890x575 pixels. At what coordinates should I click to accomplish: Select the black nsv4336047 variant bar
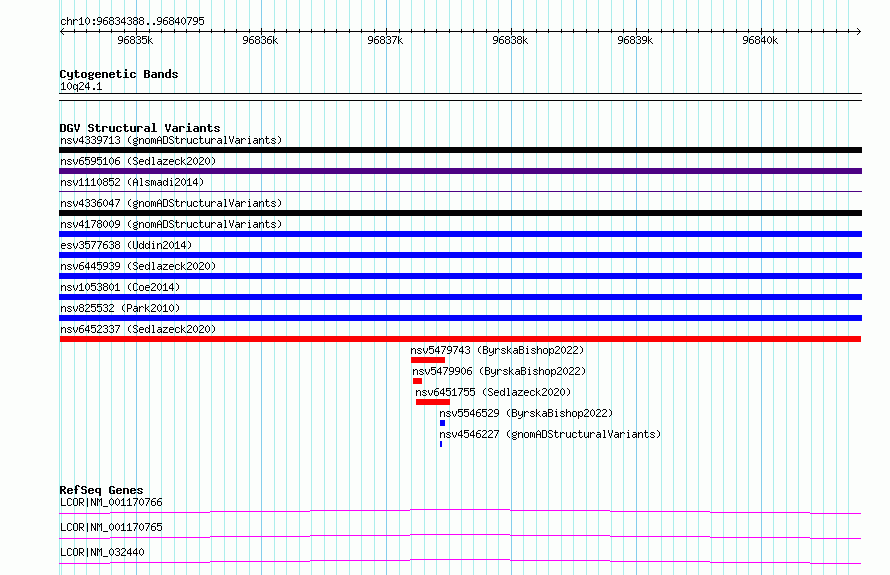coord(460,213)
